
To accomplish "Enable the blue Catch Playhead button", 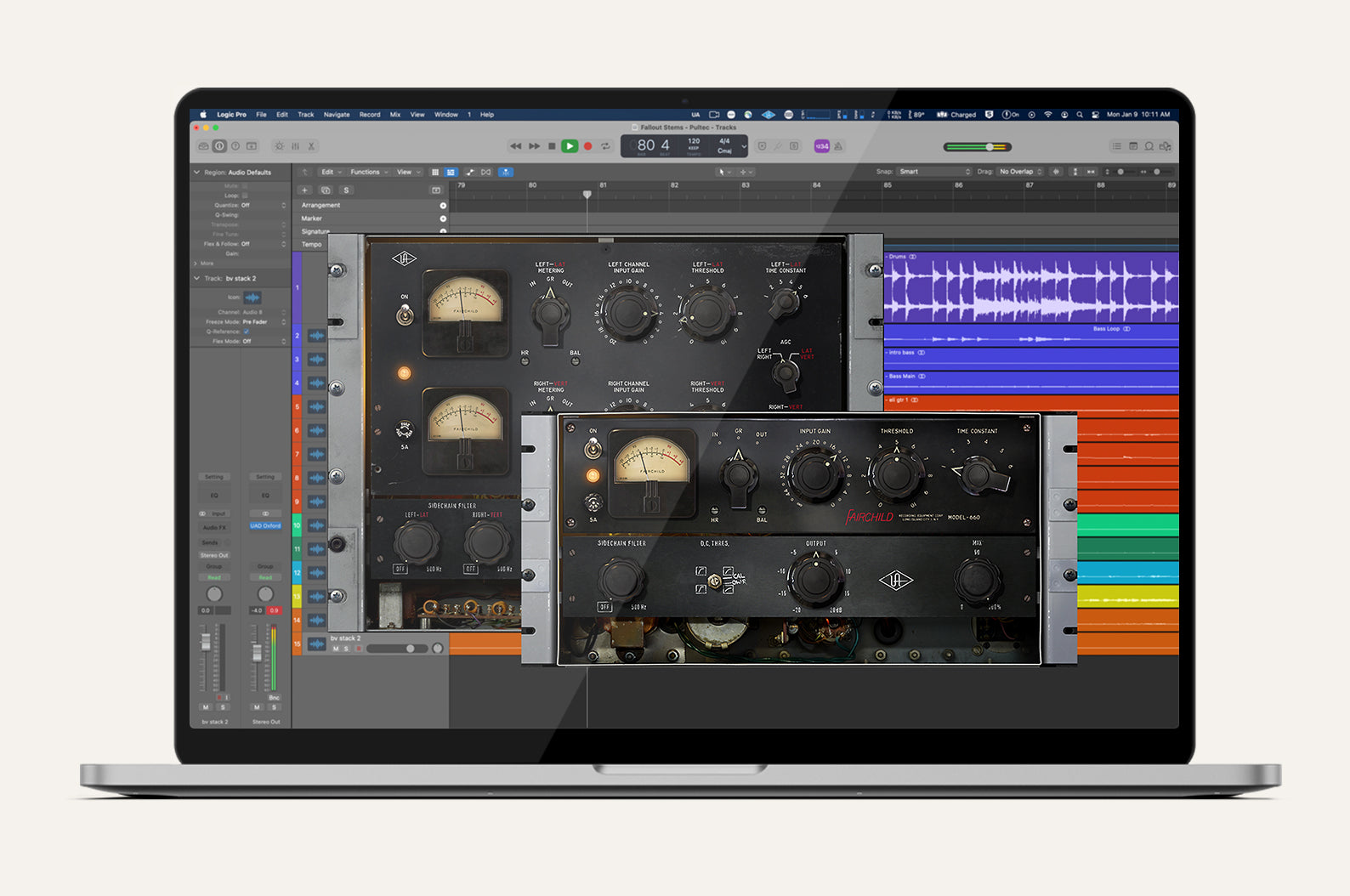I will [x=506, y=172].
